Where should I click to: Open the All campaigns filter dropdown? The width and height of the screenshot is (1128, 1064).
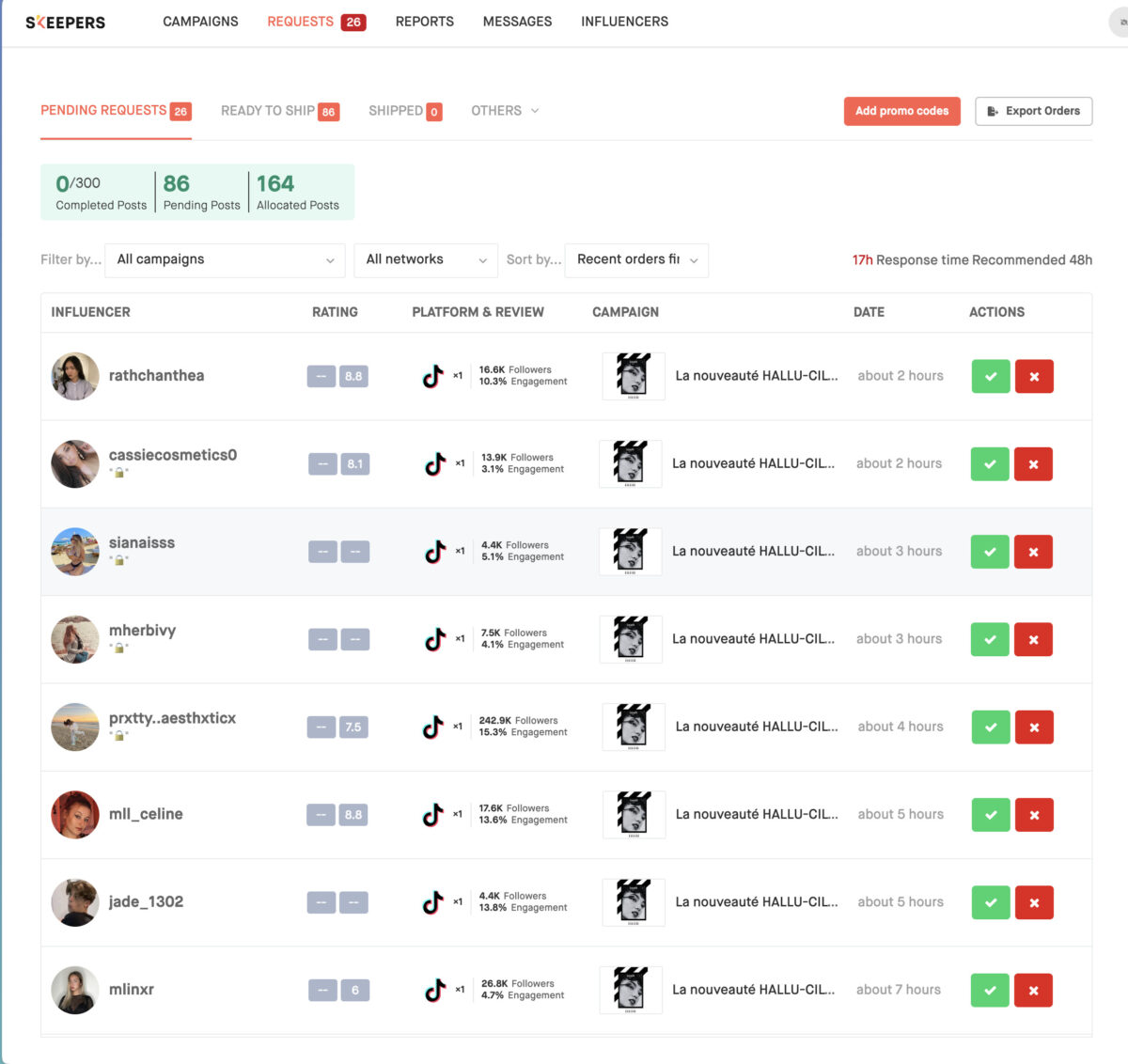[224, 259]
